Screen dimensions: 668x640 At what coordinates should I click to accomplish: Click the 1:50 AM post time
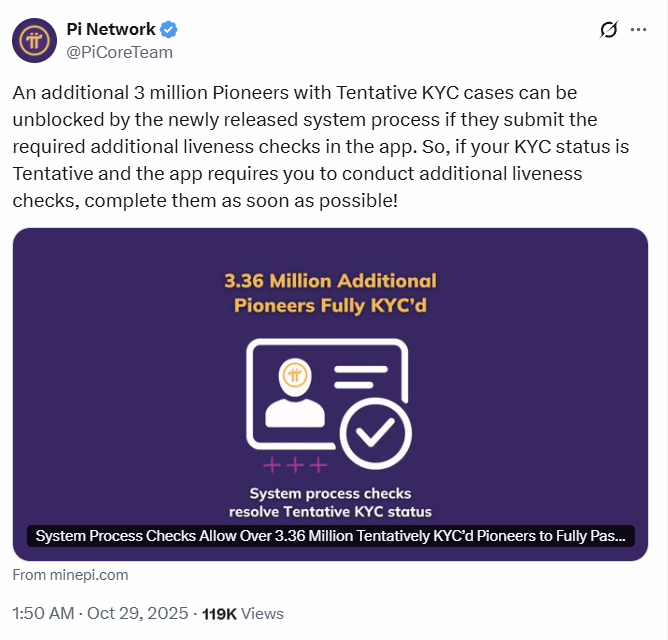43,613
